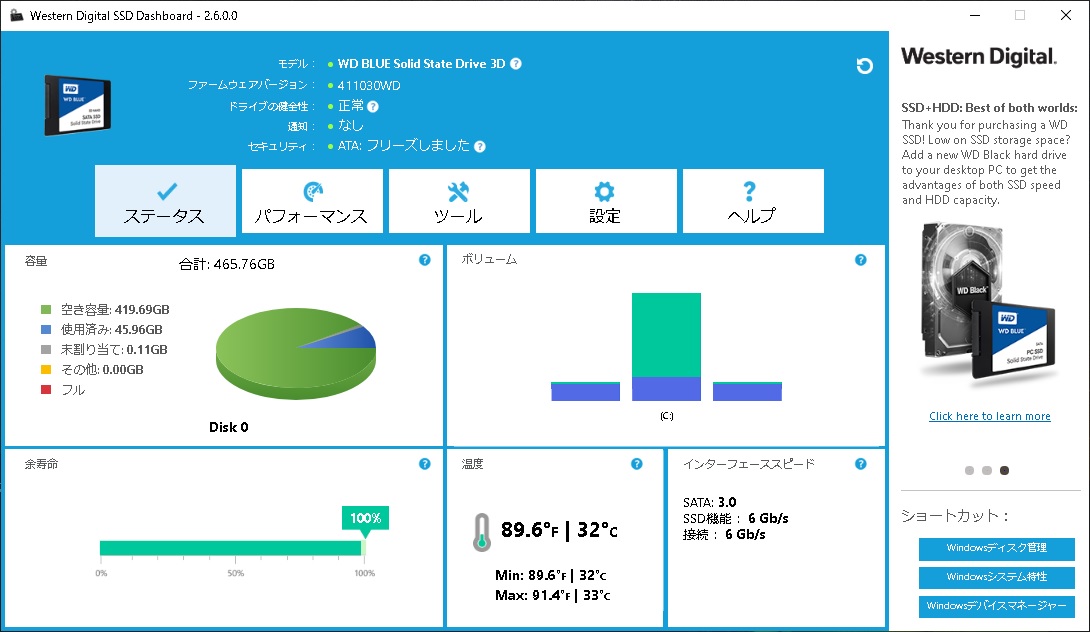The image size is (1090, 632).
Task: Launch Windowsデバイスマネージャー shortcut
Action: [997, 606]
